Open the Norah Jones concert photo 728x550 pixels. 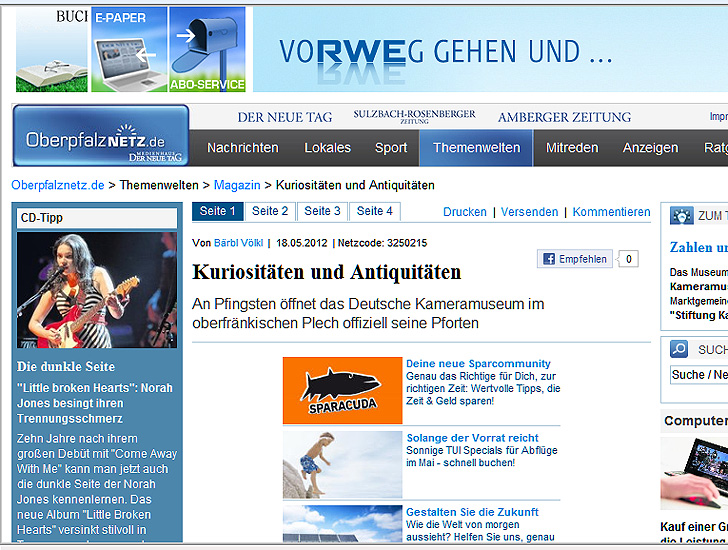[x=97, y=290]
